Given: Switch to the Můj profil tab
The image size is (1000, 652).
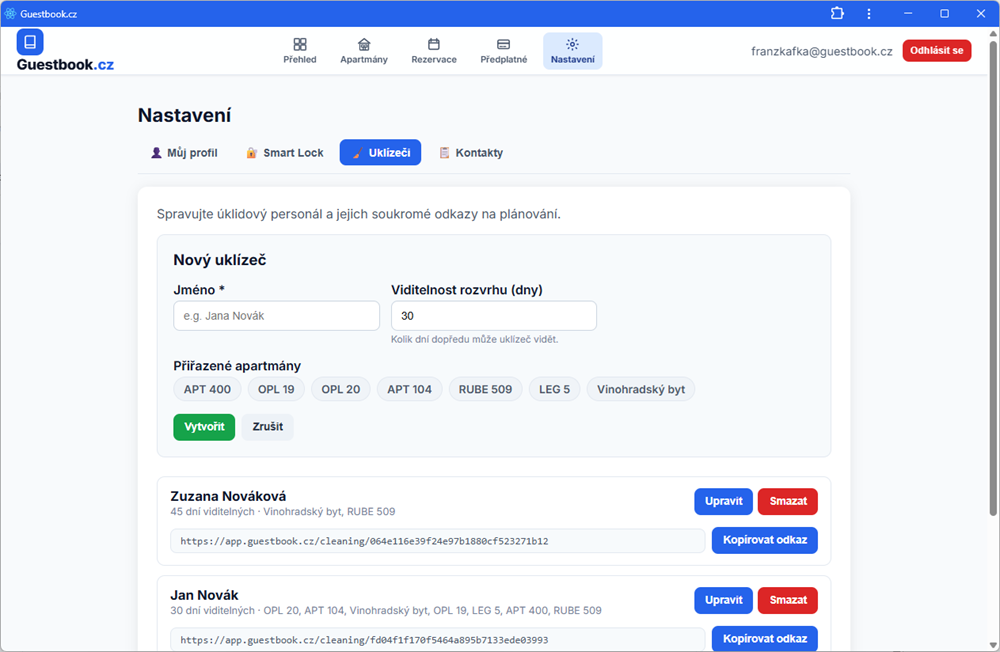Looking at the screenshot, I should [x=184, y=152].
